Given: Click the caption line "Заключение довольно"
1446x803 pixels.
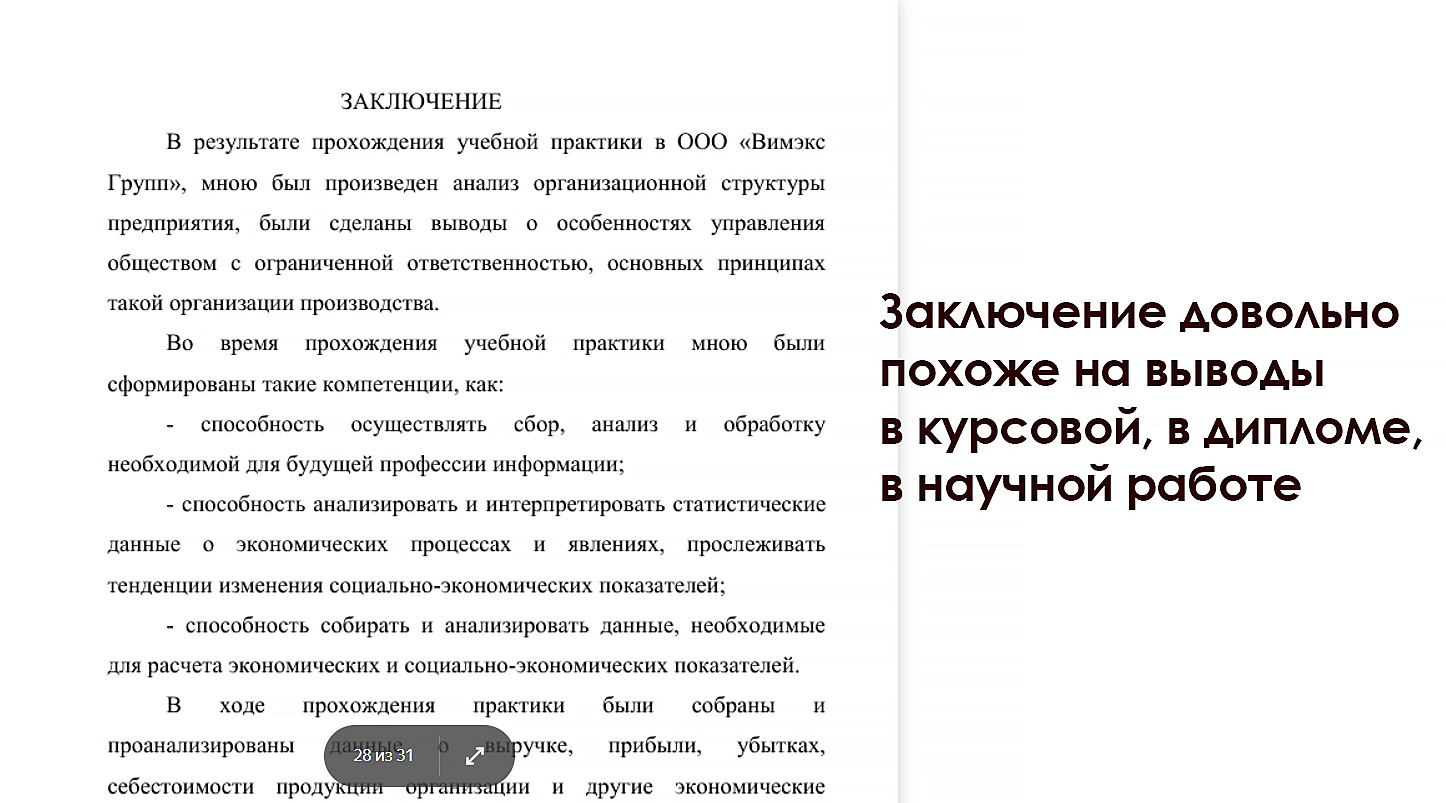Looking at the screenshot, I should point(1140,313).
